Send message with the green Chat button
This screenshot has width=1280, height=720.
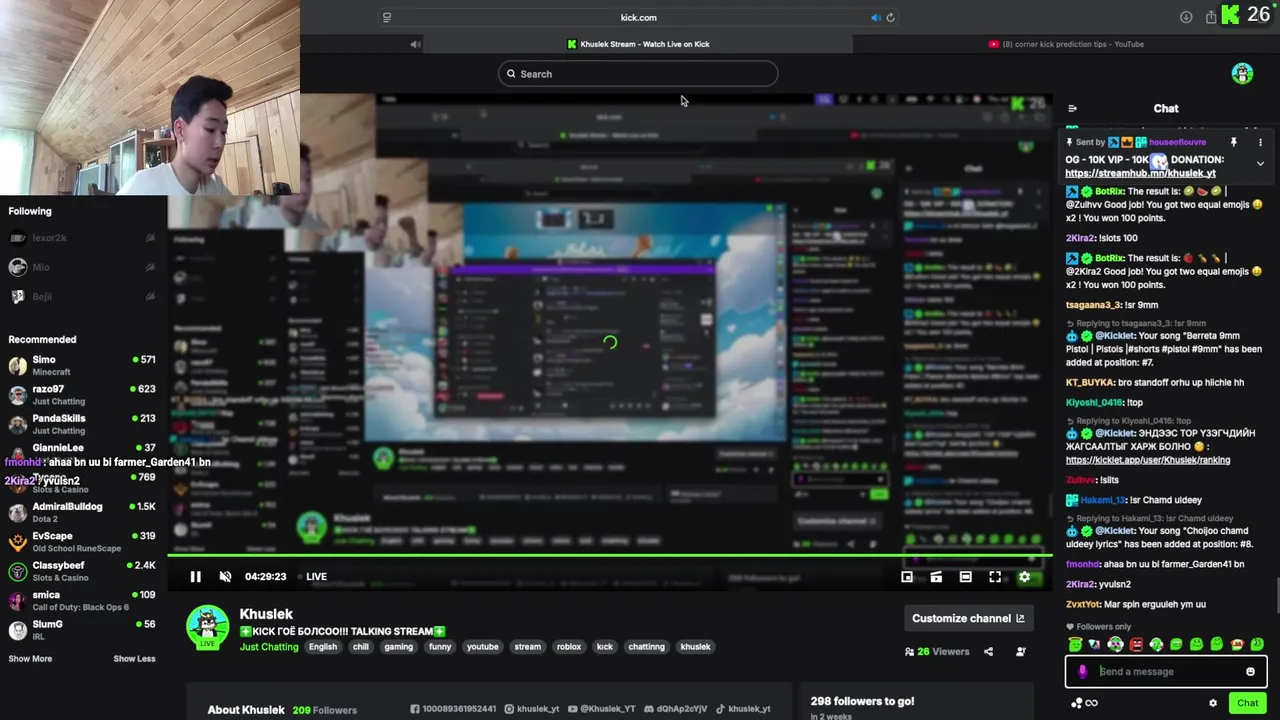[1247, 703]
